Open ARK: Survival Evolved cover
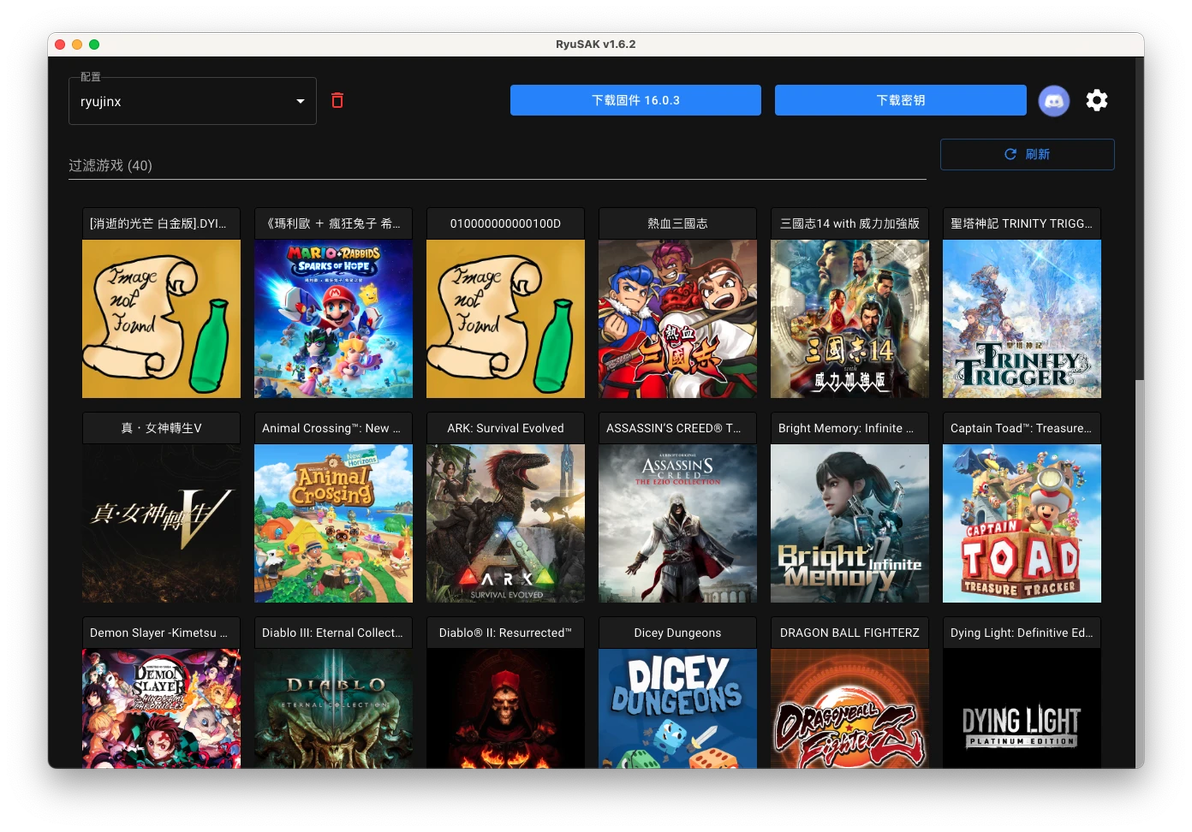This screenshot has width=1192, height=832. pyautogui.click(x=506, y=523)
